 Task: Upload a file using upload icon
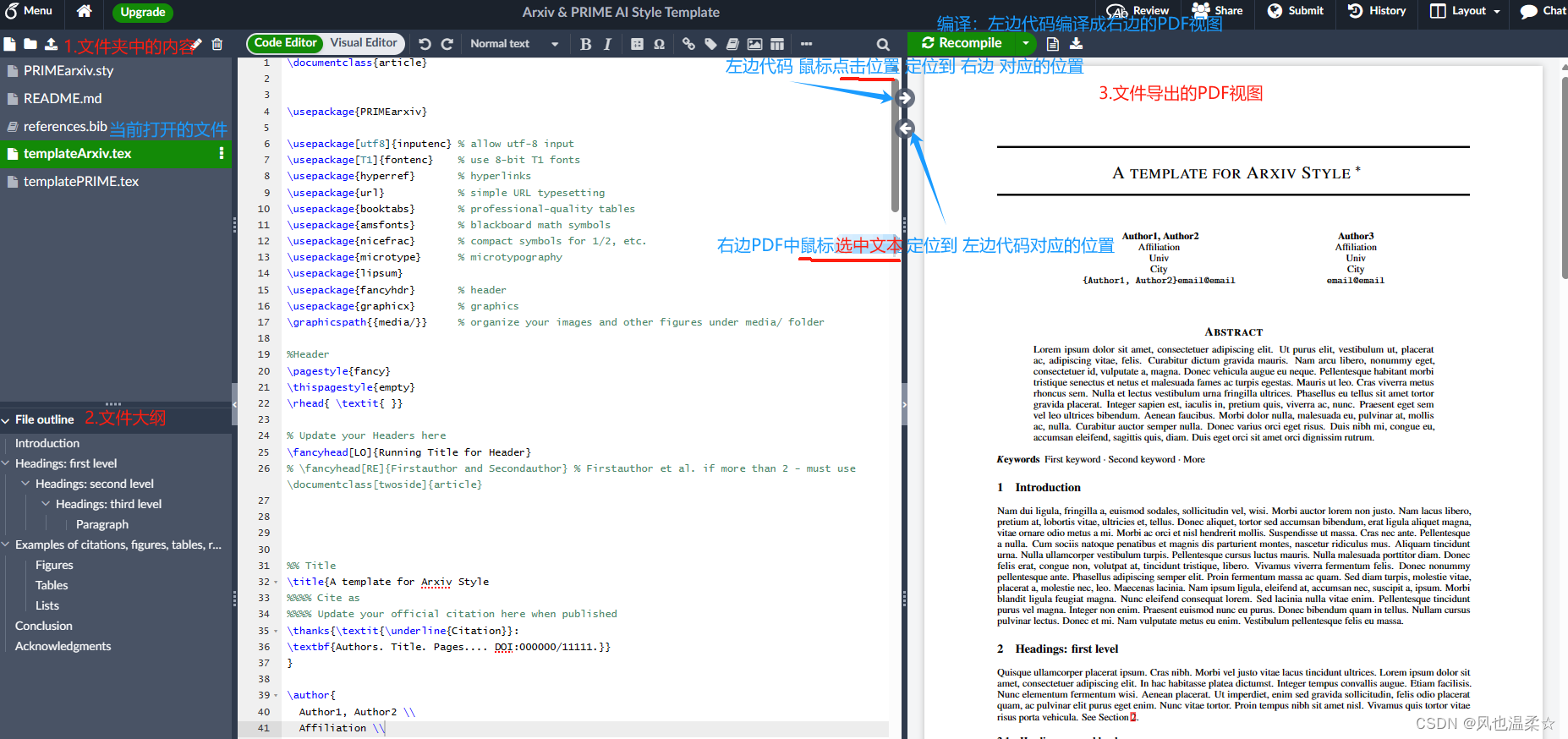51,44
